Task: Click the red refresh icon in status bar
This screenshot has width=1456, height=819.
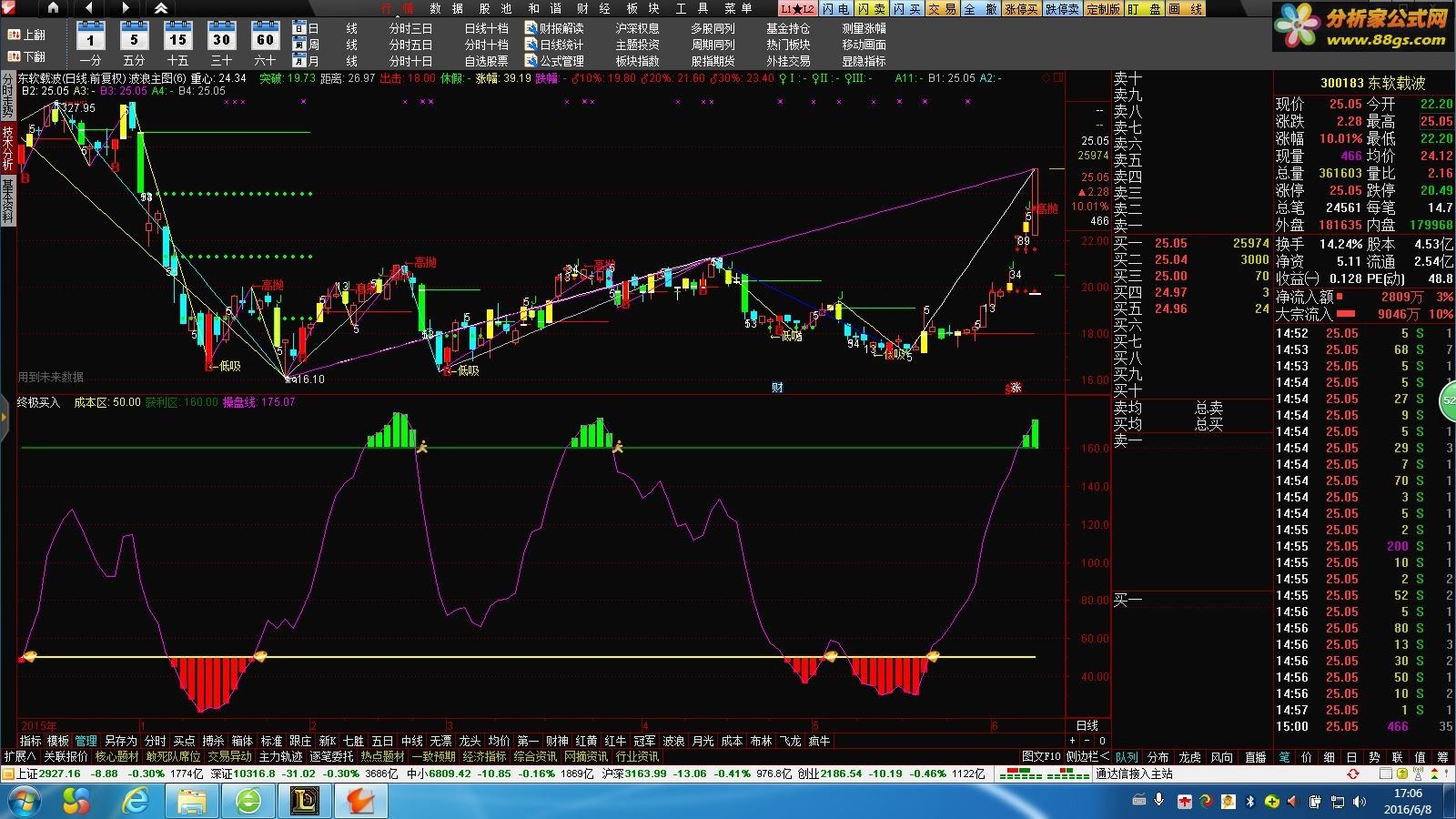Action: tap(1353, 773)
